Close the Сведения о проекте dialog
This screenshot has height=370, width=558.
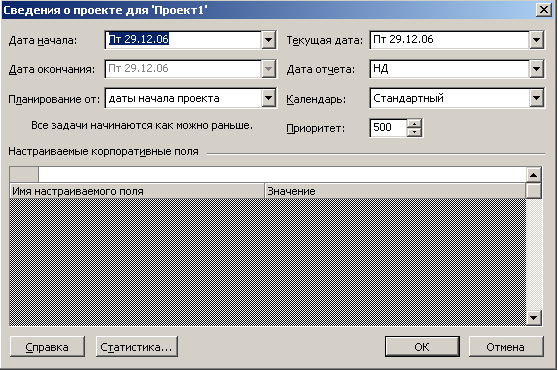click(544, 10)
